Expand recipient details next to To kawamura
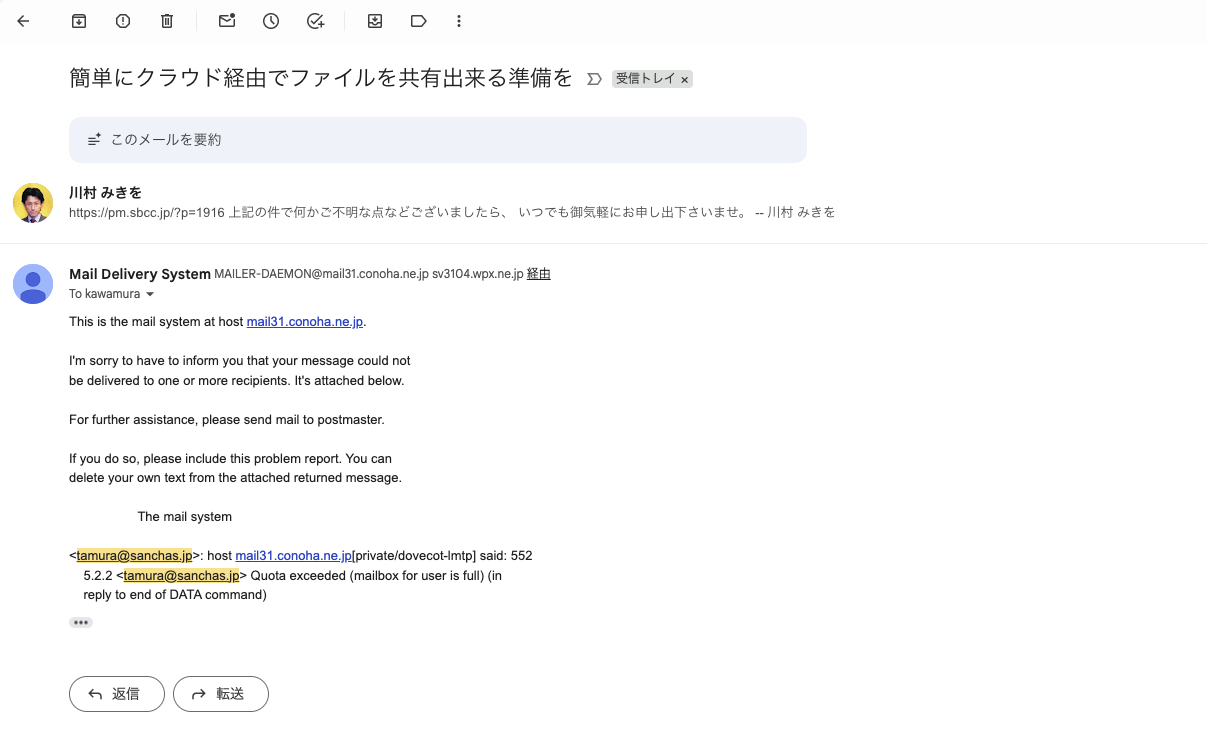Image resolution: width=1207 pixels, height=748 pixels. coord(150,295)
